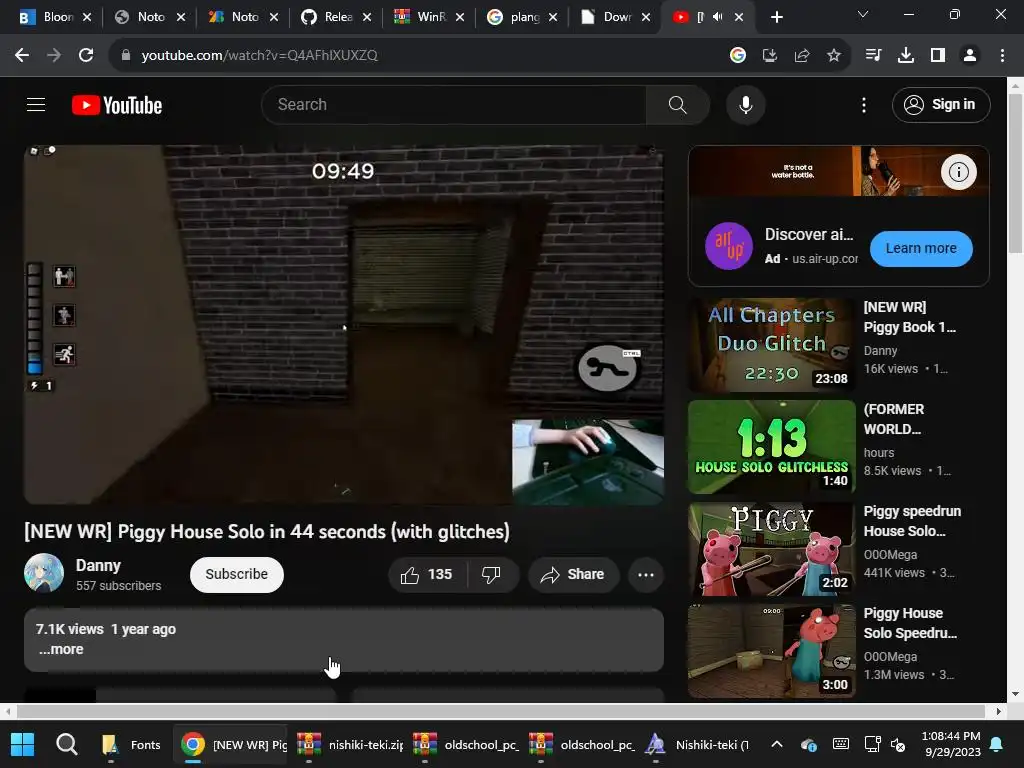Open the Piggy House Solo 3:00 thumbnail
Screen dimensions: 1024x768
tap(771, 651)
